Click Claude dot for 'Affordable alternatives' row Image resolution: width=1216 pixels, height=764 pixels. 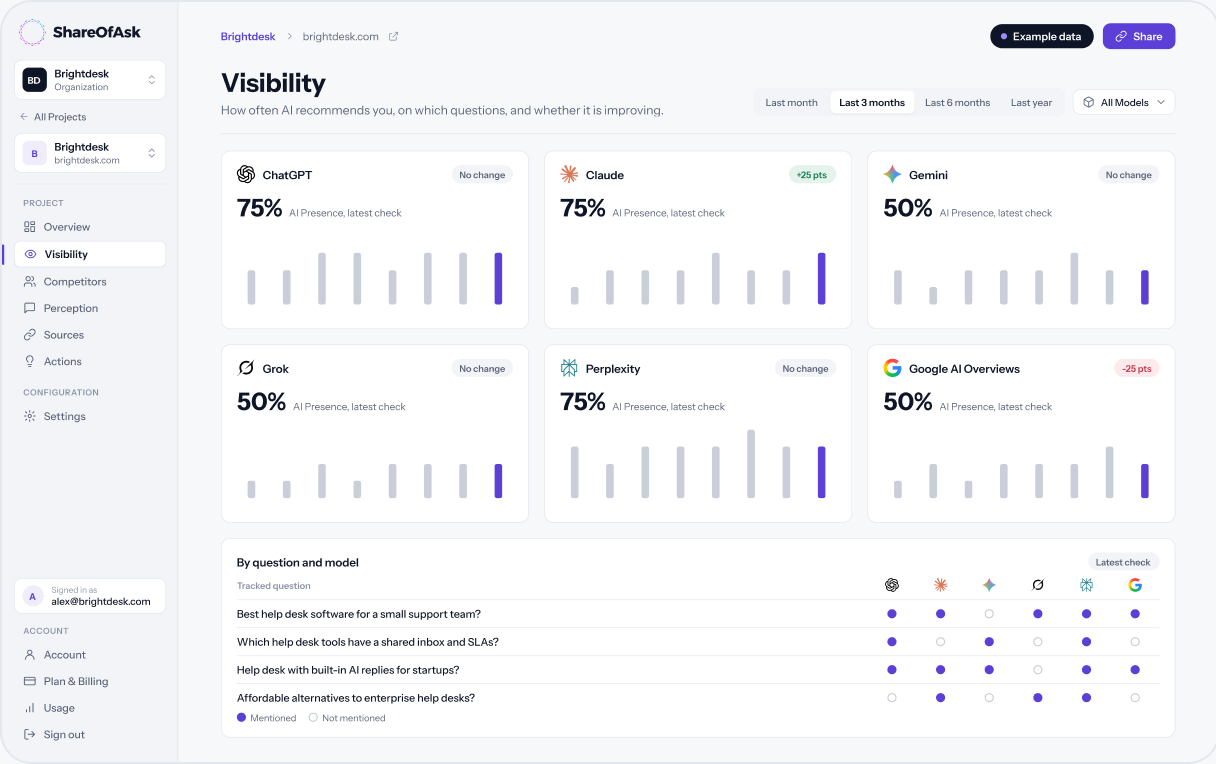click(940, 698)
